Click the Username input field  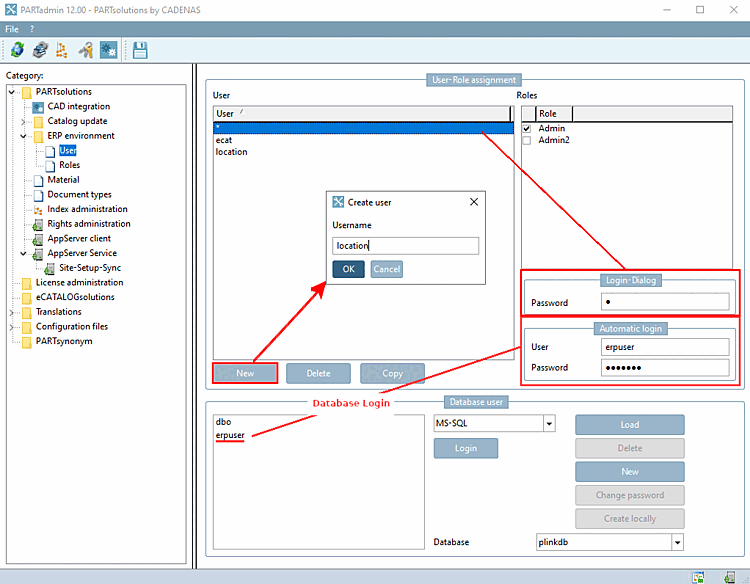click(406, 246)
